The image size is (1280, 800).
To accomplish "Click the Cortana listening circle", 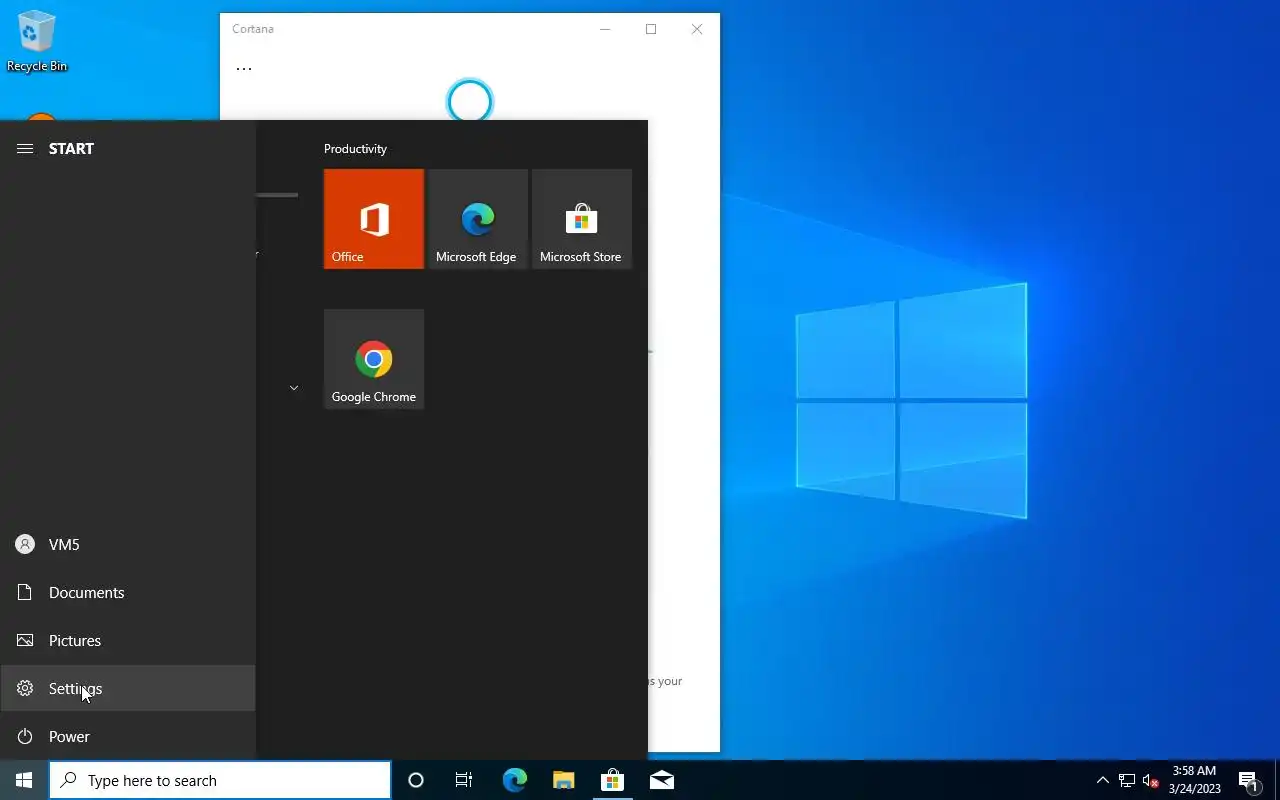I will click(470, 101).
